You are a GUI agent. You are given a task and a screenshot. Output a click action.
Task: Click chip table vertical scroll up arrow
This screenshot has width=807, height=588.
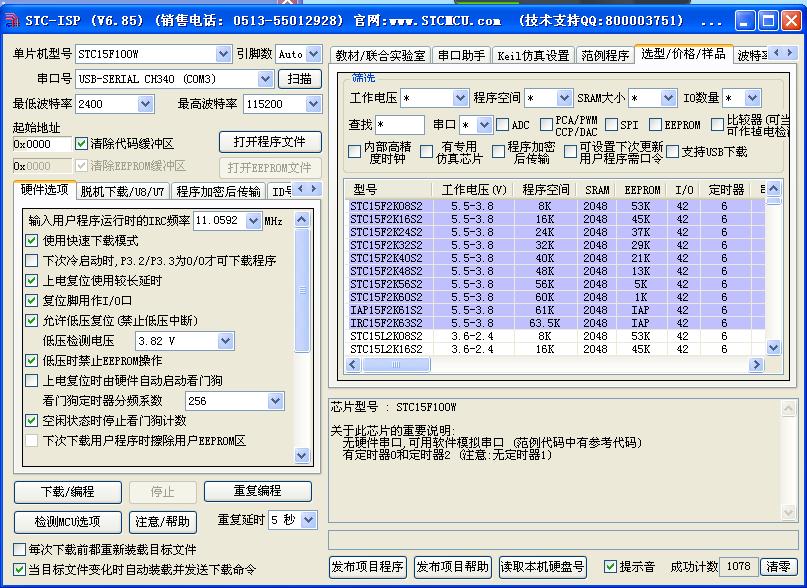(x=773, y=188)
